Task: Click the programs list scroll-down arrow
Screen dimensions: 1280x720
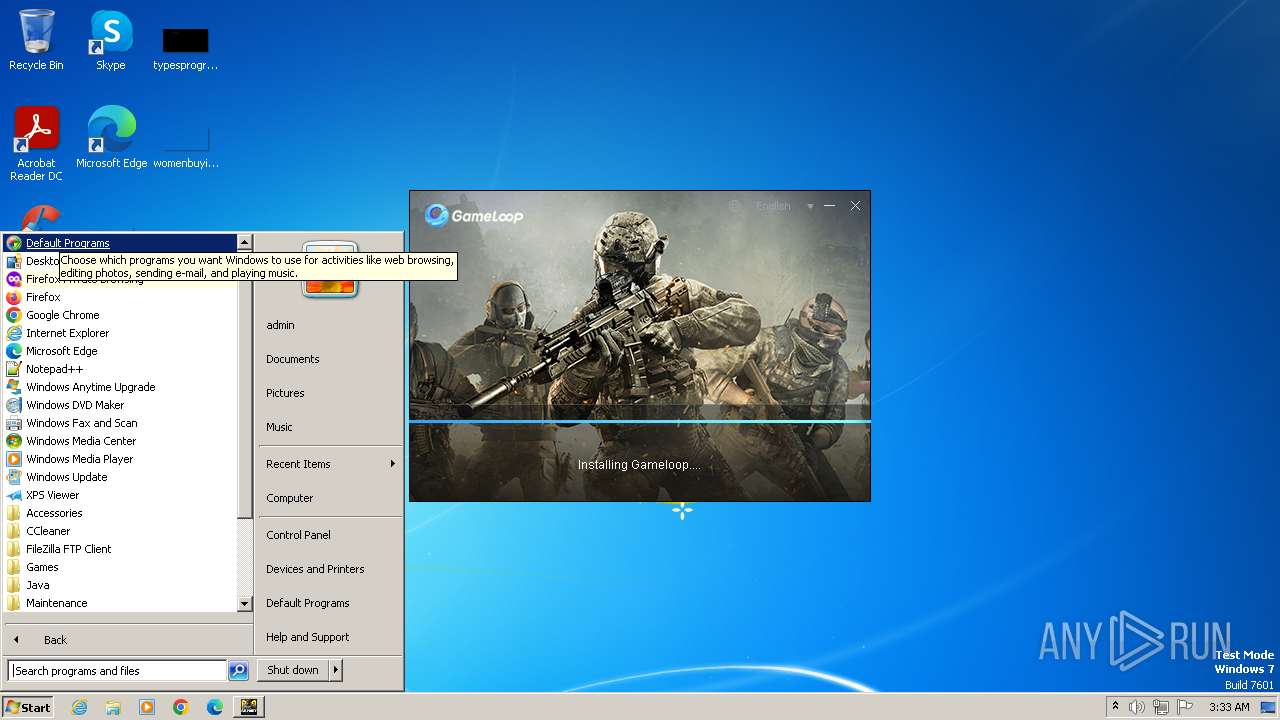Action: 244,604
